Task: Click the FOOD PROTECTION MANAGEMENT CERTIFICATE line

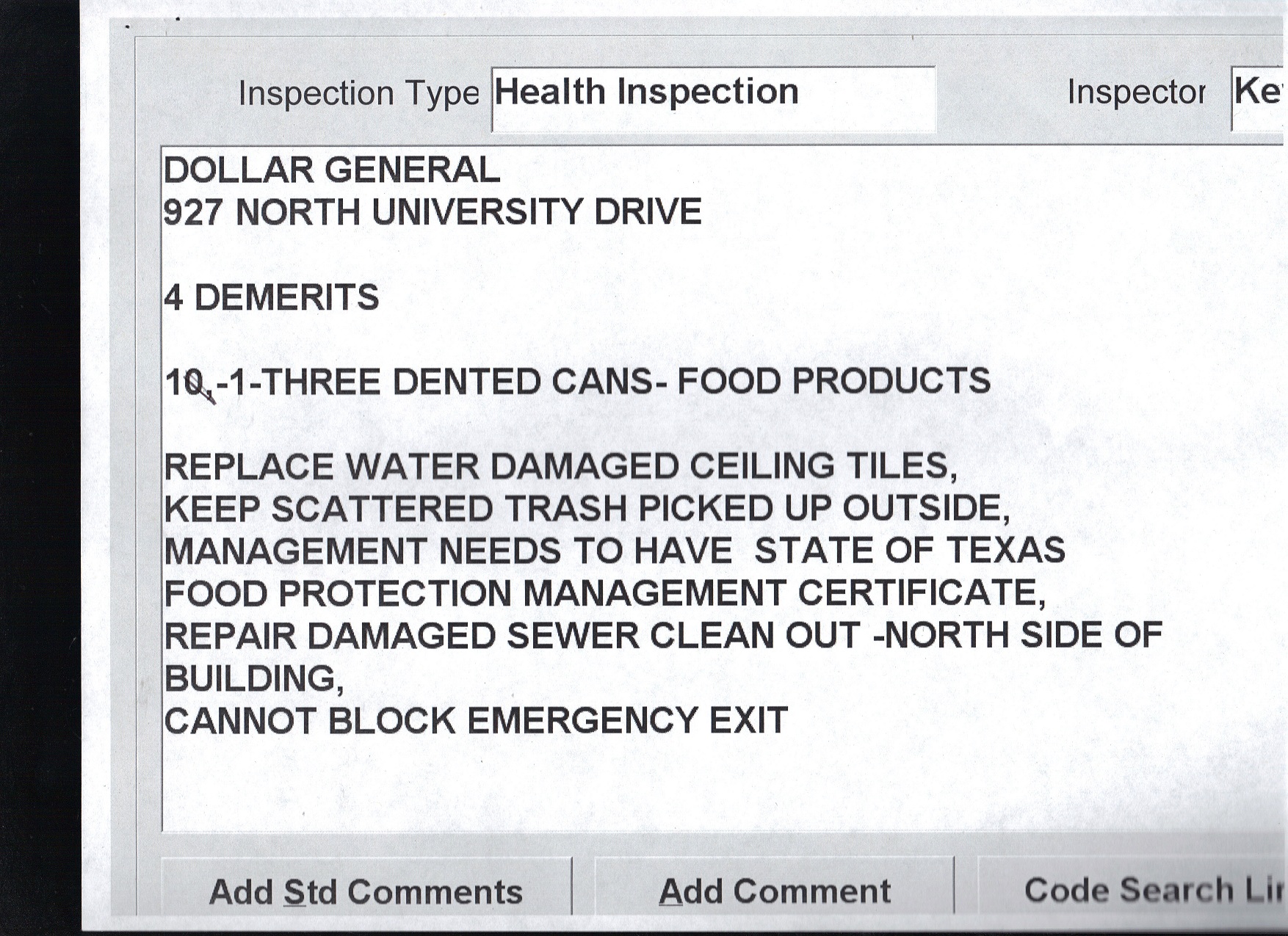Action: (604, 593)
